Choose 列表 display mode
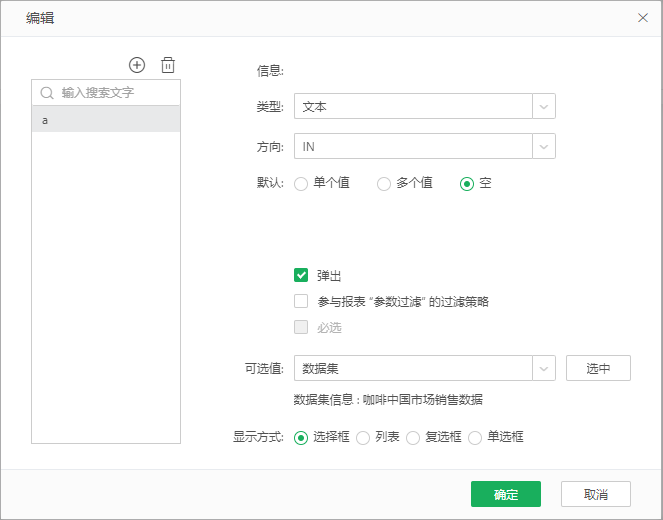663x520 pixels. (363, 438)
